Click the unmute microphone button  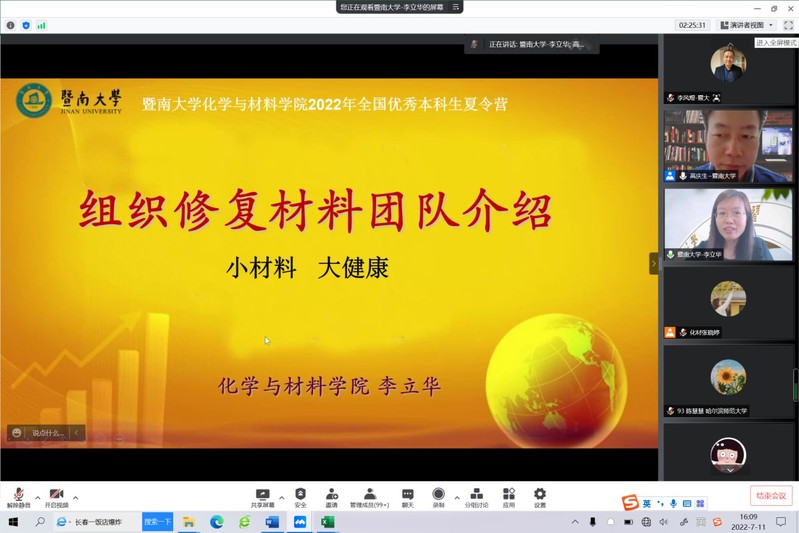pyautogui.click(x=18, y=496)
